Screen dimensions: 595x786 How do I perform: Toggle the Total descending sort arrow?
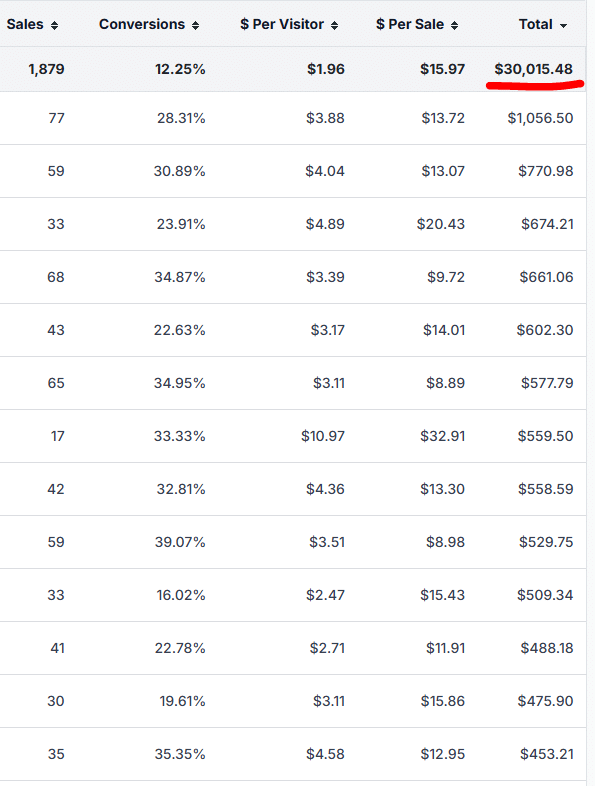(563, 26)
